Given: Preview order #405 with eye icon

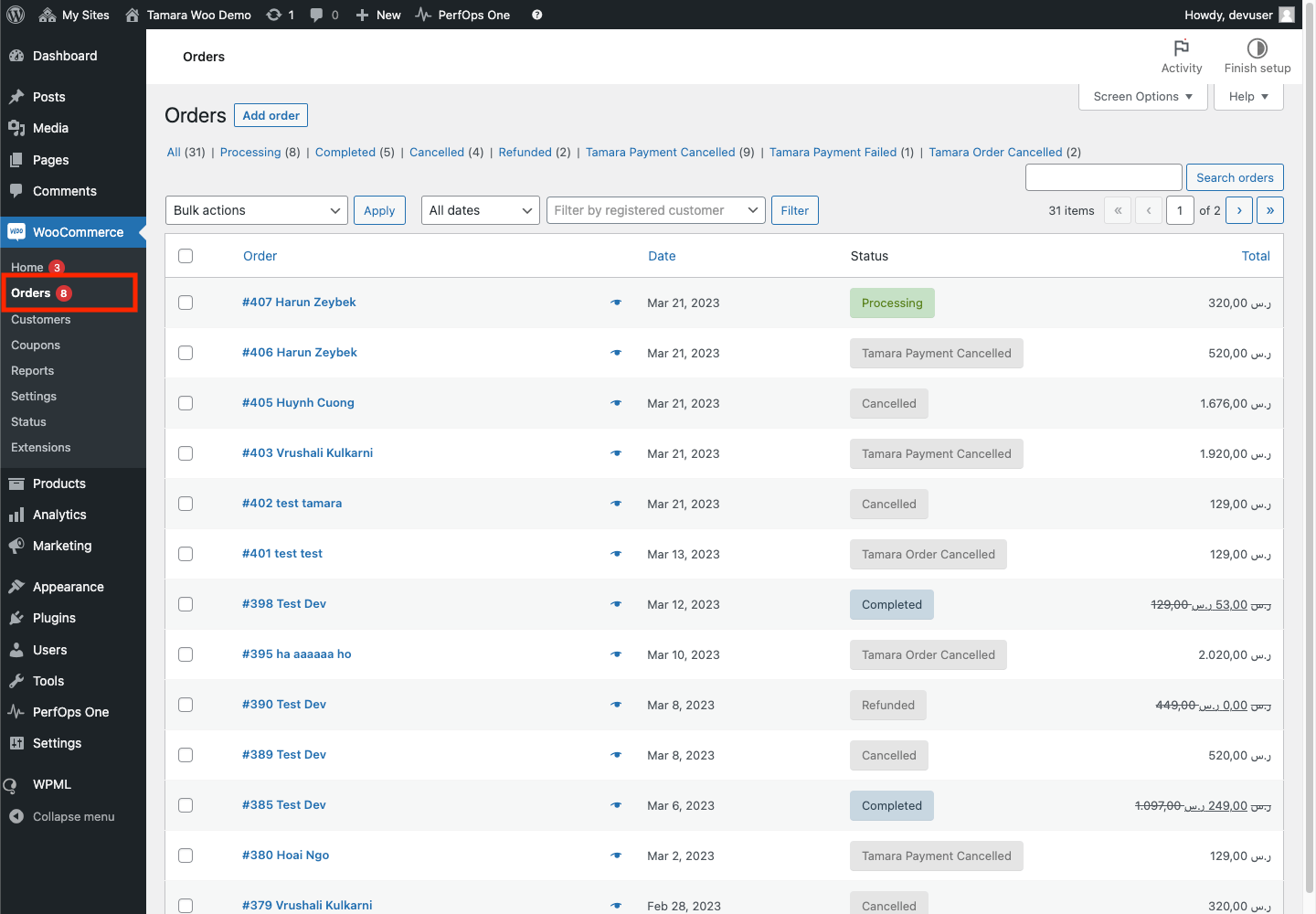Looking at the screenshot, I should click(x=616, y=403).
